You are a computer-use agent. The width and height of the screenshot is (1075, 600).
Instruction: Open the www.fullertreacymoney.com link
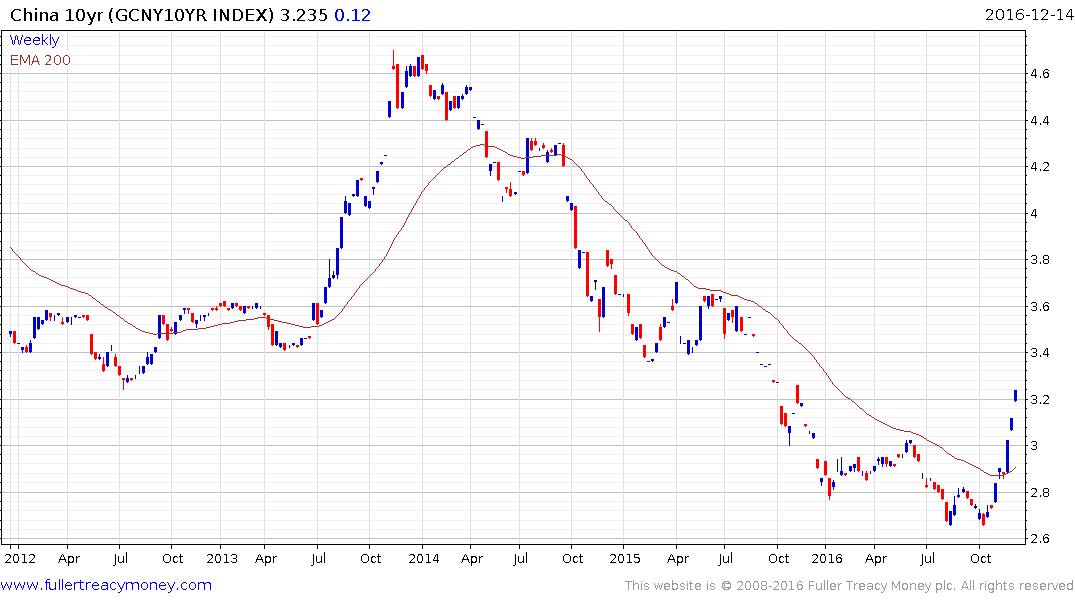click(x=106, y=585)
